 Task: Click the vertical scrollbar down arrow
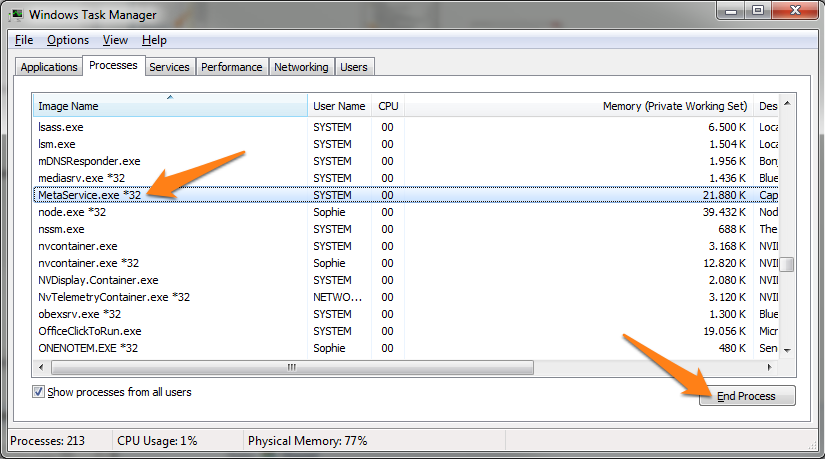[787, 350]
